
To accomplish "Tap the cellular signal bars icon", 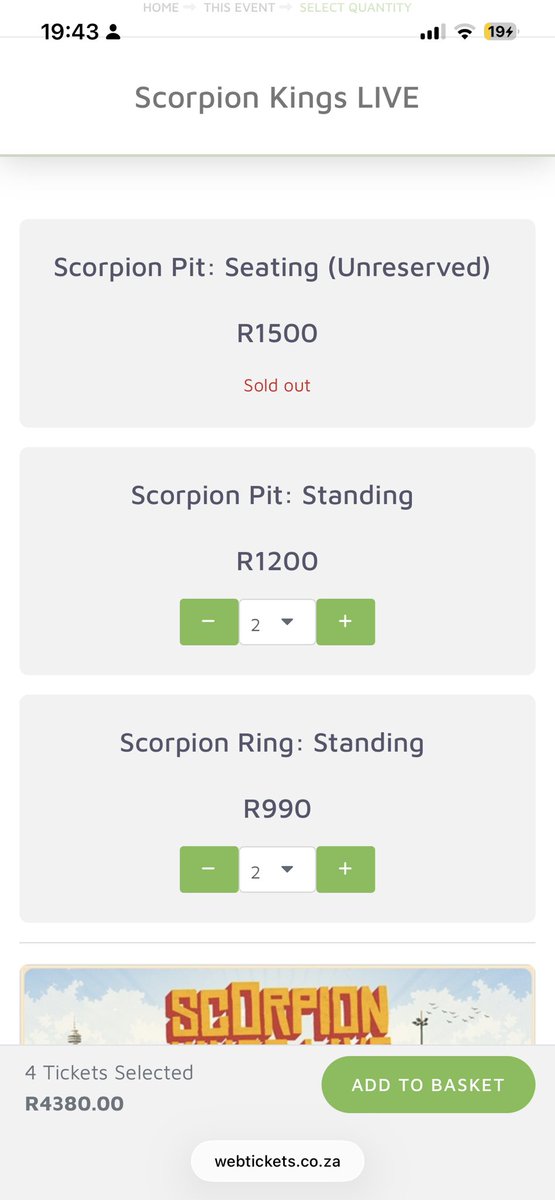I will tap(432, 32).
